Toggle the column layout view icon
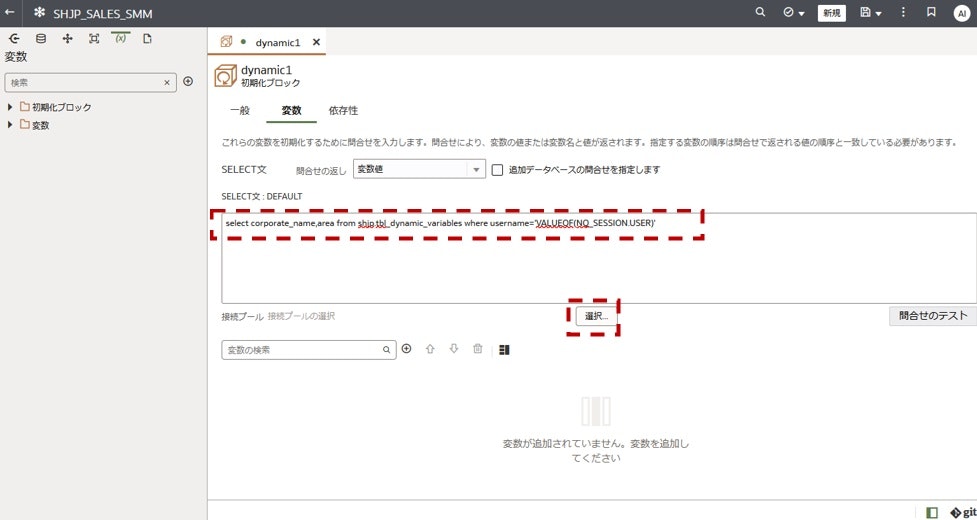Screen dimensions: 977x520 [x=504, y=350]
